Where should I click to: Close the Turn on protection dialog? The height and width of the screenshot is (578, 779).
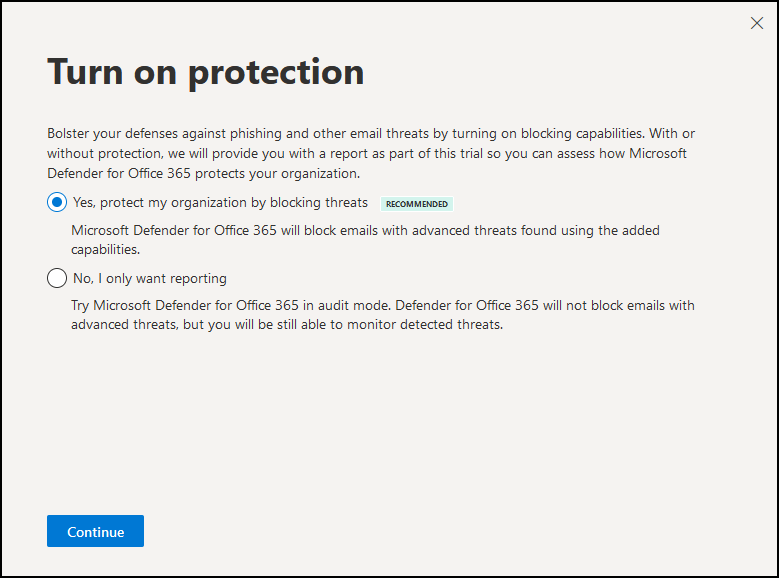click(757, 23)
